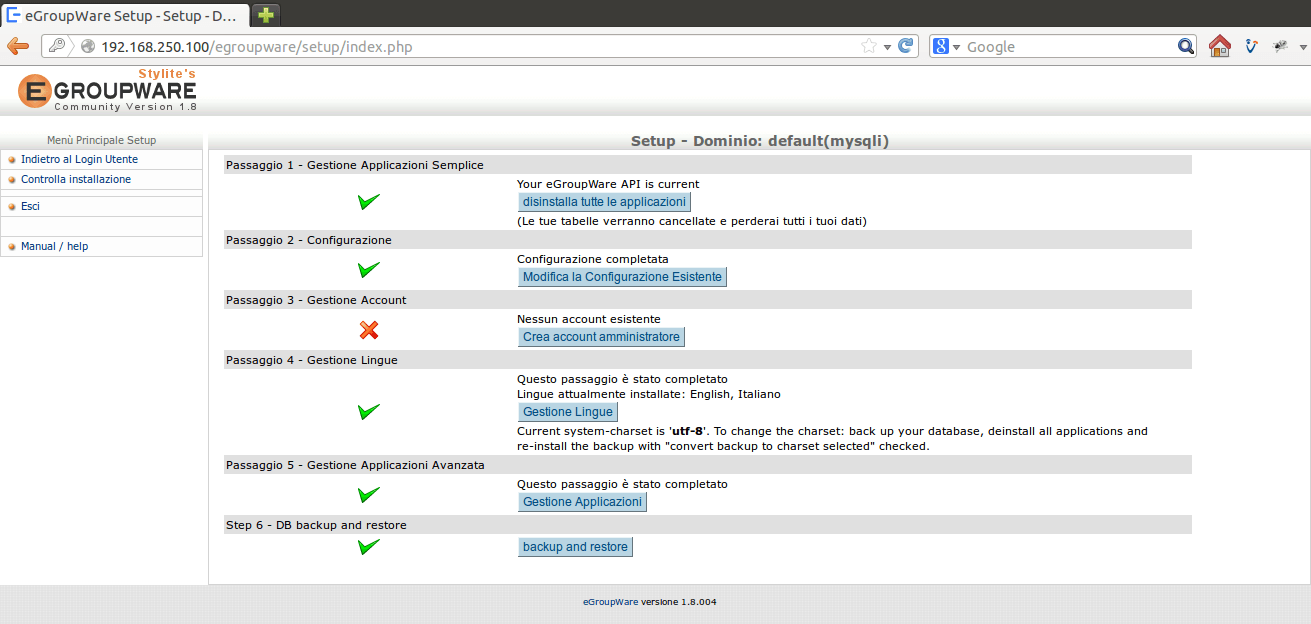Click the key site identity icon in the address bar
This screenshot has height=624, width=1311.
[x=57, y=46]
